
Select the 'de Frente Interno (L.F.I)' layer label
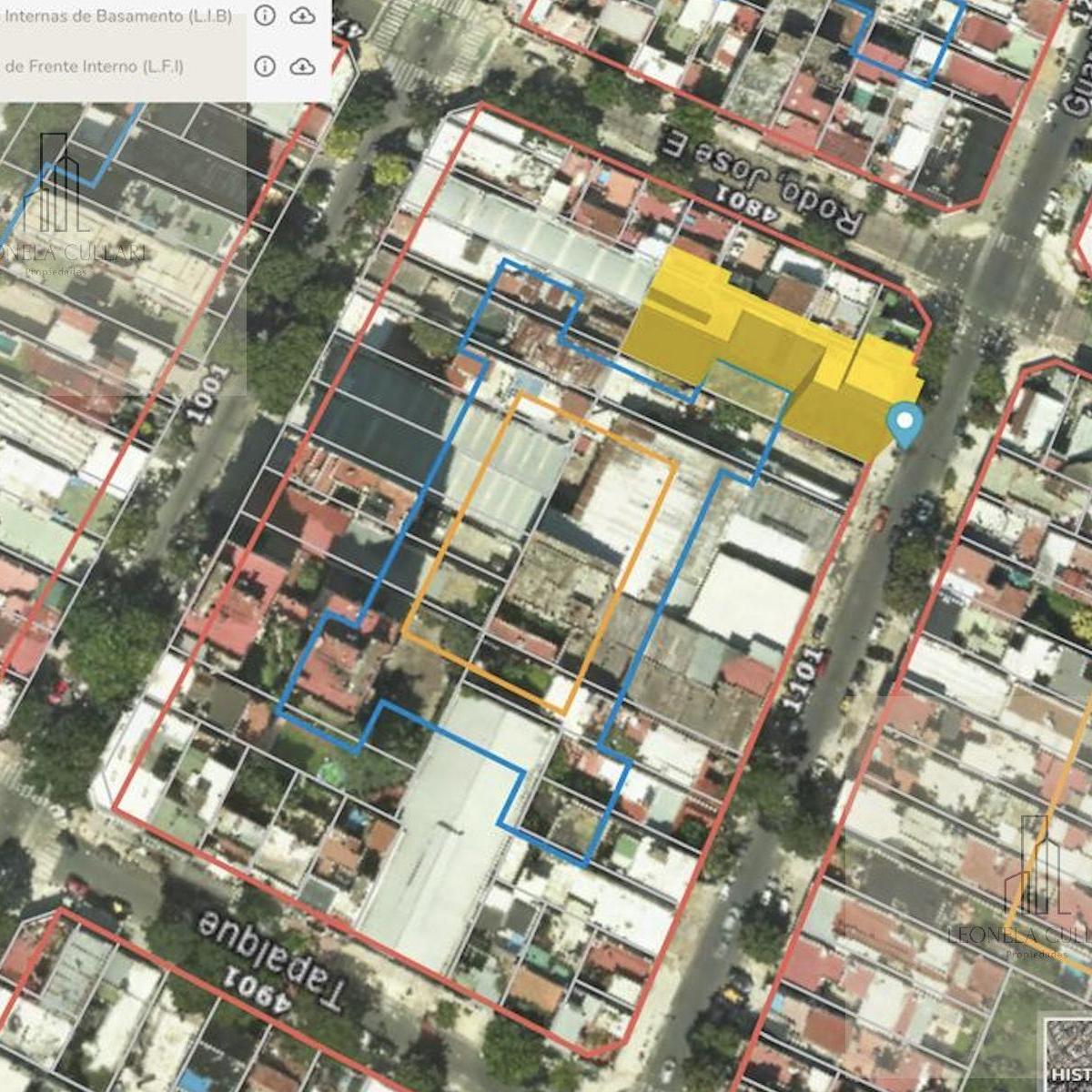(x=94, y=66)
